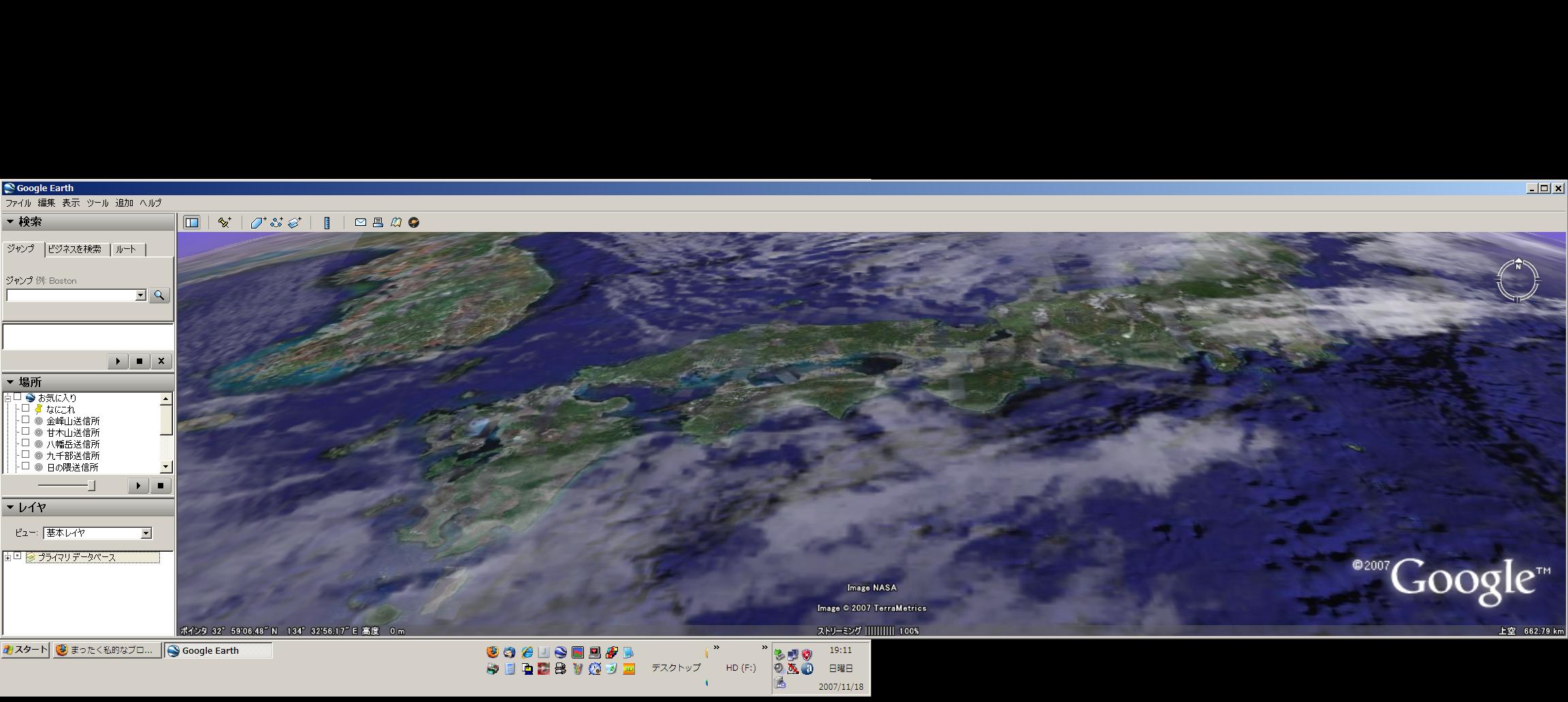Email the current view via envelope icon

(x=361, y=222)
